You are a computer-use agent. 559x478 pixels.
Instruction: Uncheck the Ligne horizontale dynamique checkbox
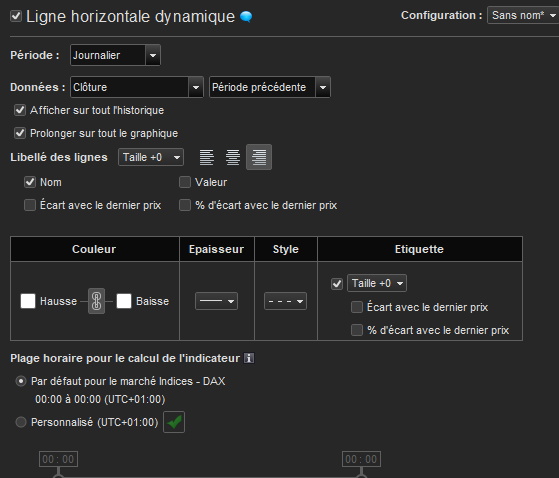pos(16,16)
